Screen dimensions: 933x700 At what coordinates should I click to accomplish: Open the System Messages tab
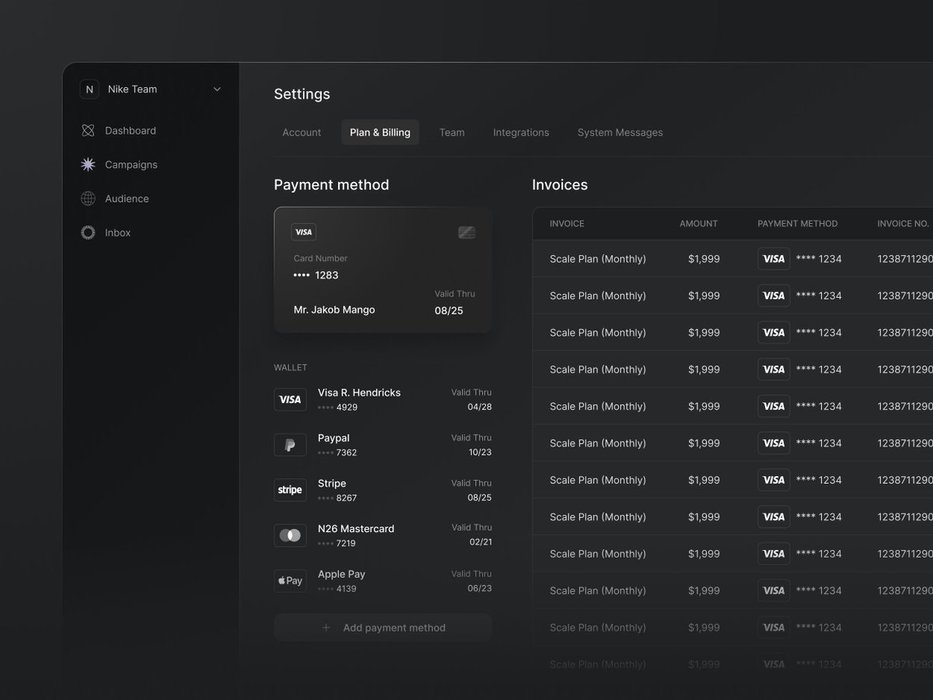620,133
